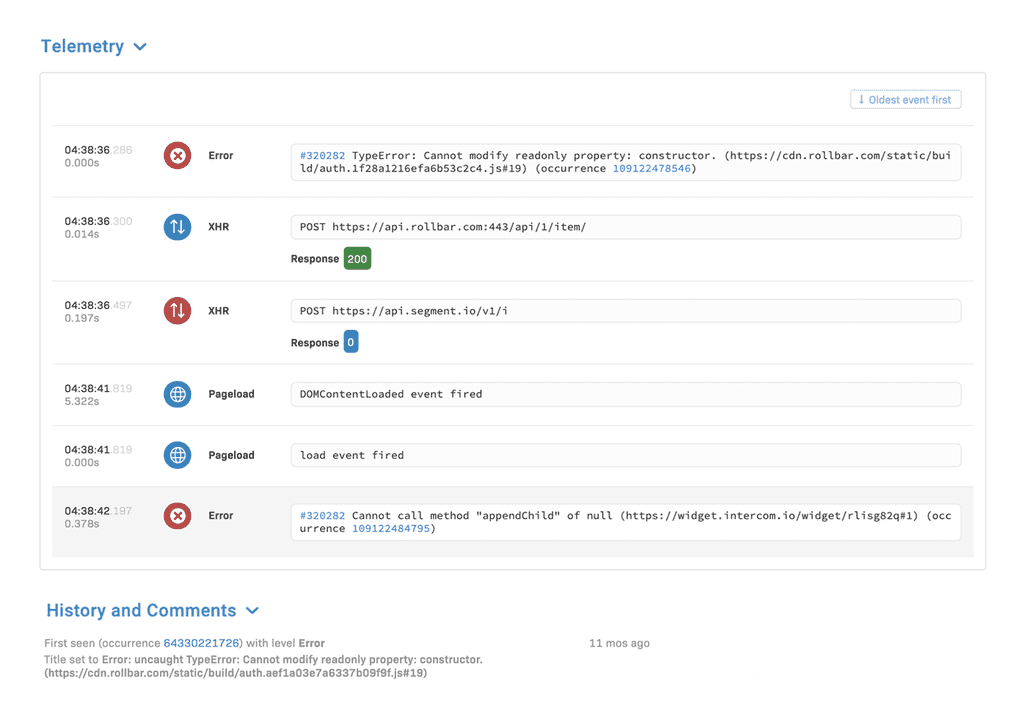The height and width of the screenshot is (723, 1023).
Task: Click the blue XHR icon for the rollbar.com request
Action: point(177,227)
